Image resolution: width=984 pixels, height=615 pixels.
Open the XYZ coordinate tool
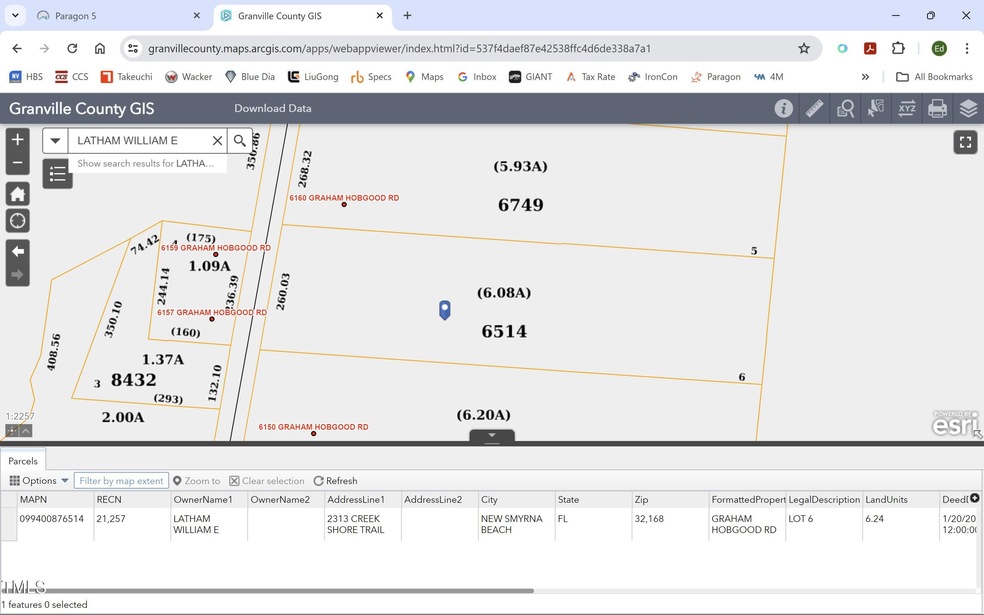tap(906, 108)
